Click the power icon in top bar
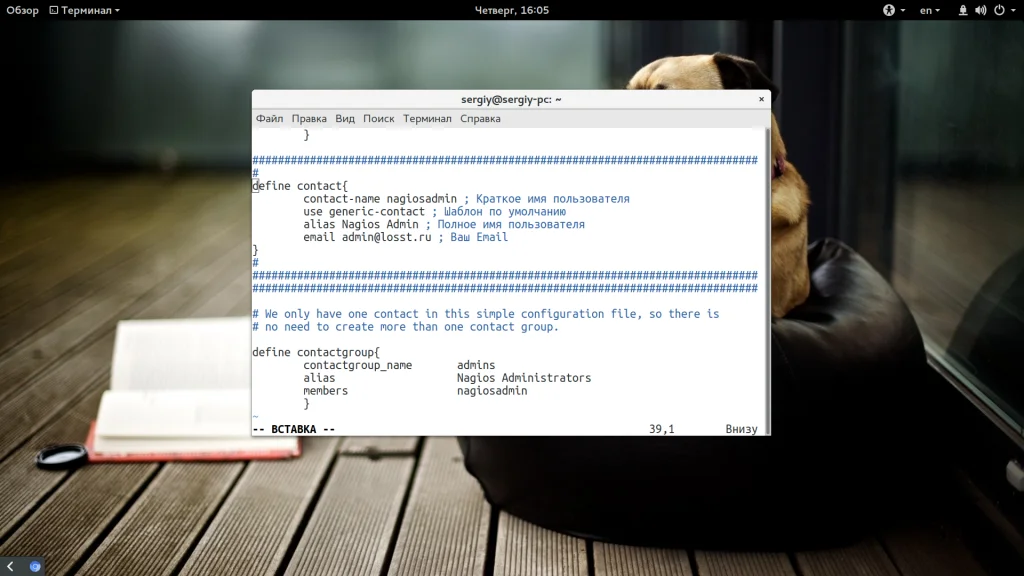Viewport: 1024px width, 576px height. click(x=999, y=10)
